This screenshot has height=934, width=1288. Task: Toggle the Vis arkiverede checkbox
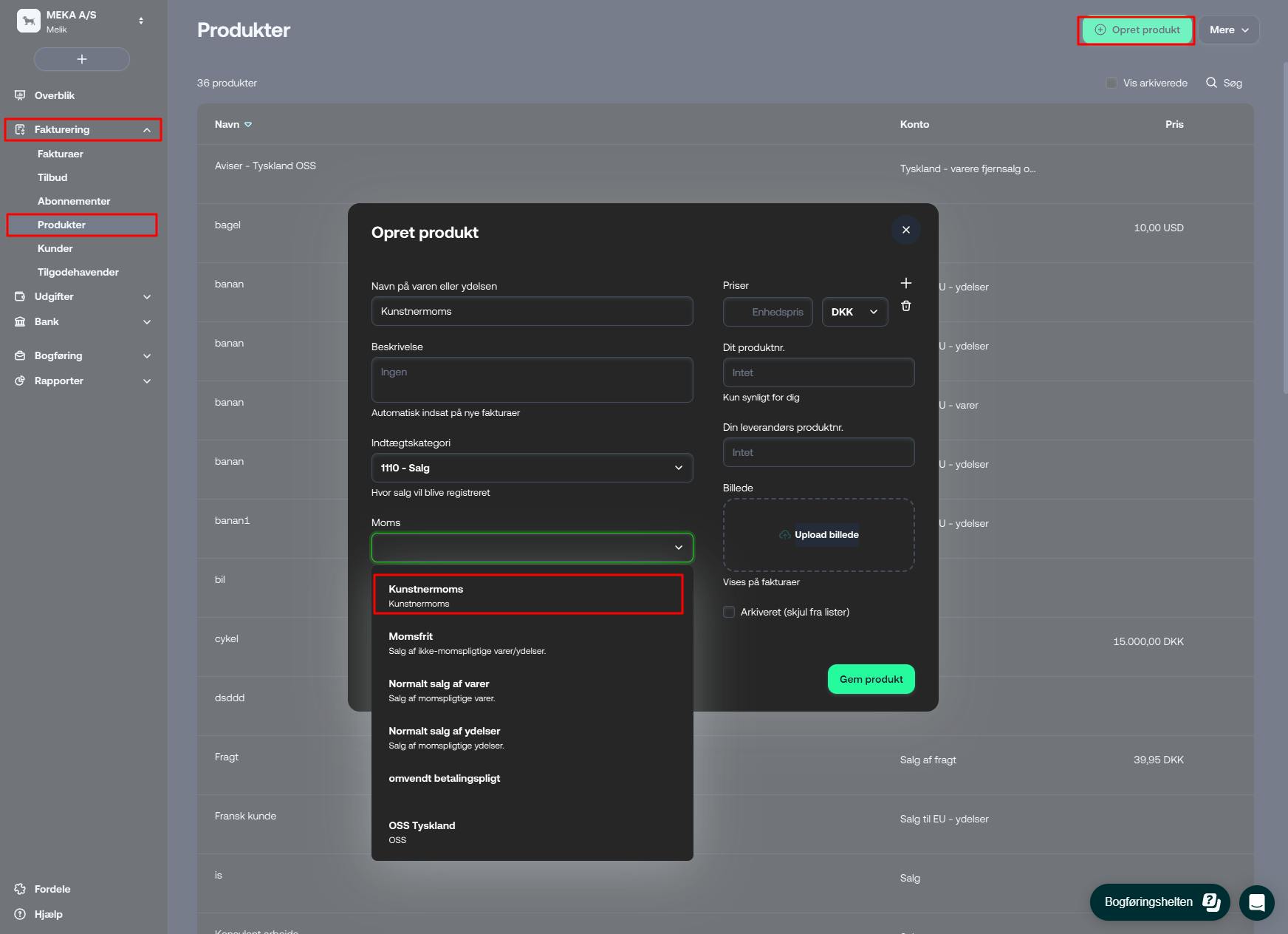pyautogui.click(x=1111, y=83)
